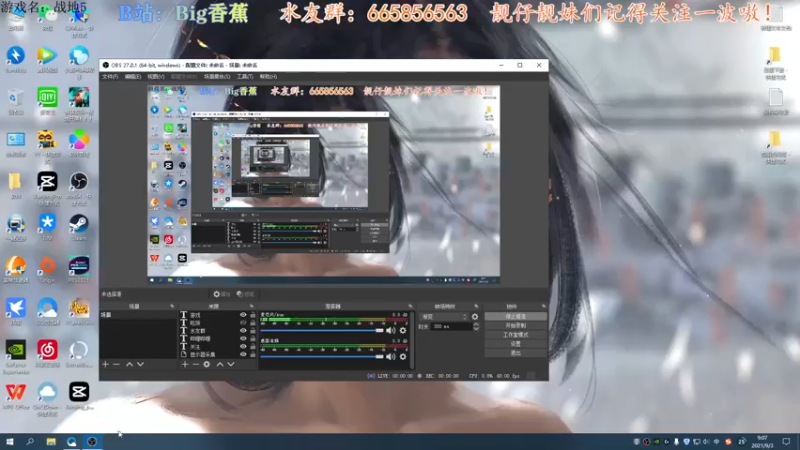Open transition properties gear in 转场特效 panel

(475, 317)
